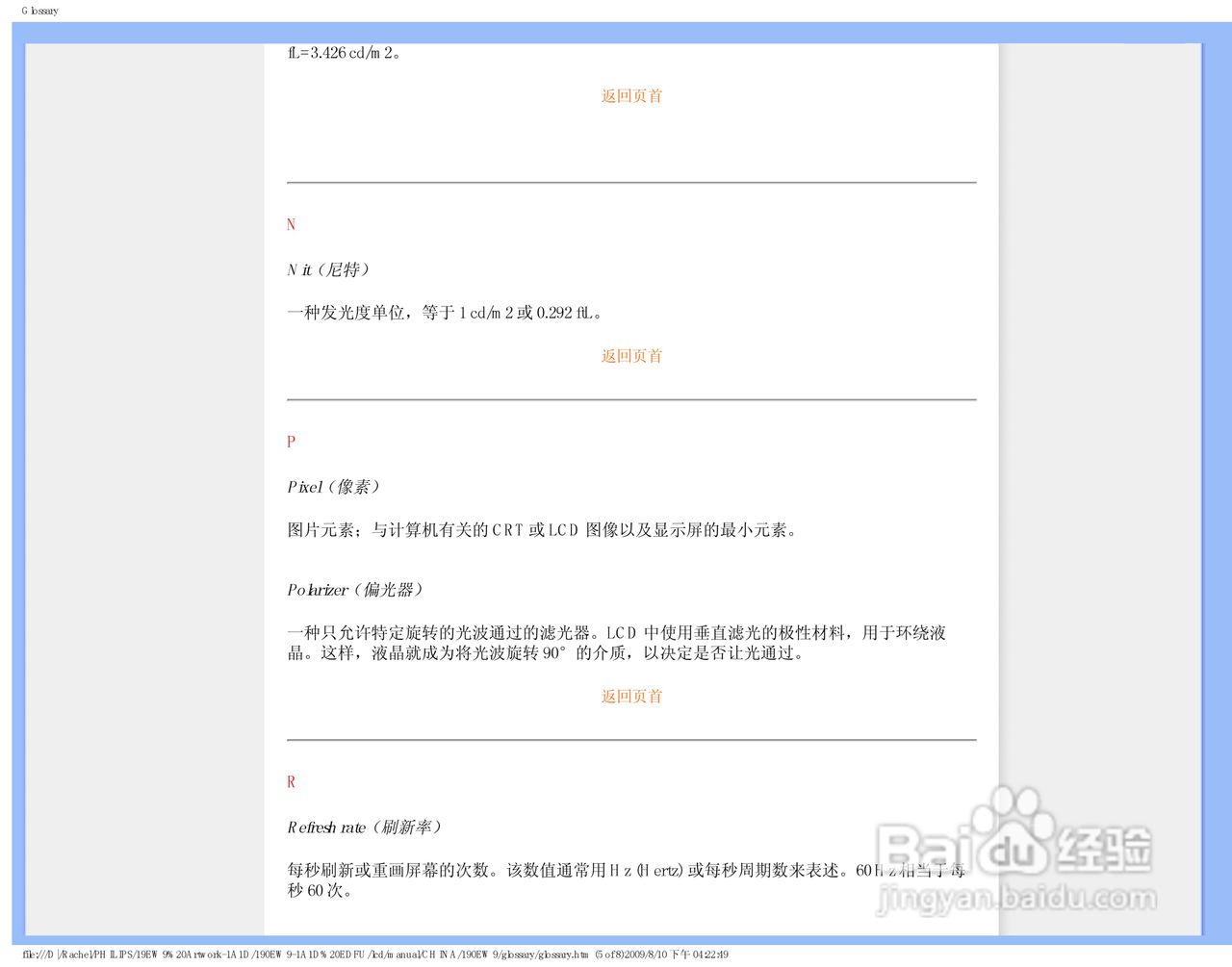Image resolution: width=1232 pixels, height=967 pixels.
Task: Click the 'Glossary' page header title
Action: 39,11
